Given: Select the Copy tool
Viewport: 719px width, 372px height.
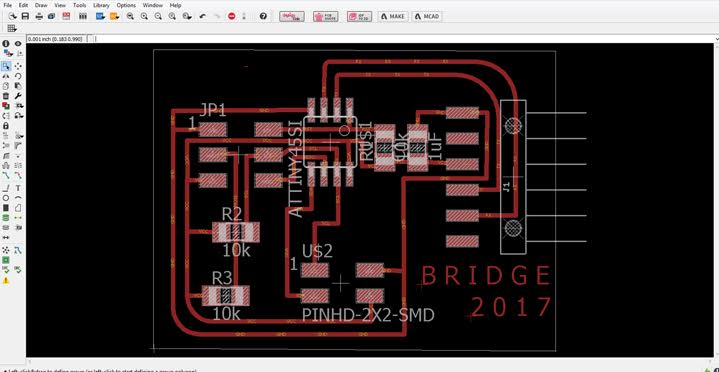Looking at the screenshot, I should coord(6,86).
